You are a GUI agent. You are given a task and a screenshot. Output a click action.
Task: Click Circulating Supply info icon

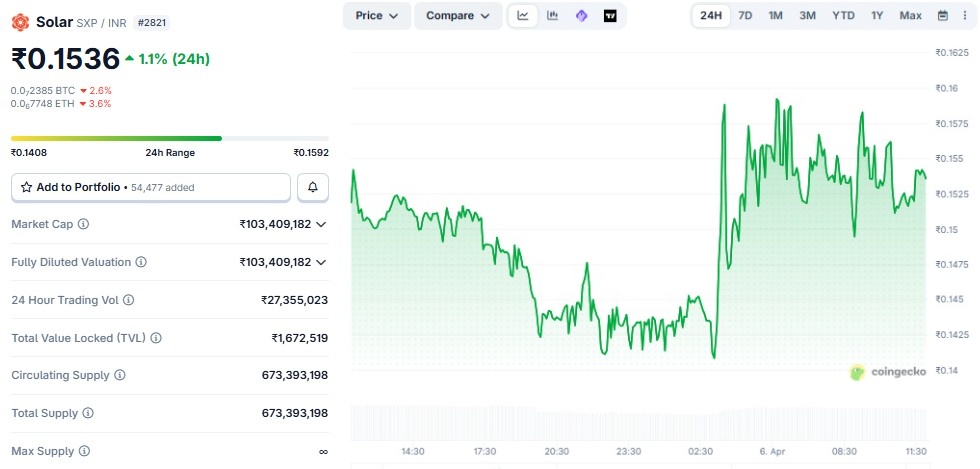(x=120, y=375)
